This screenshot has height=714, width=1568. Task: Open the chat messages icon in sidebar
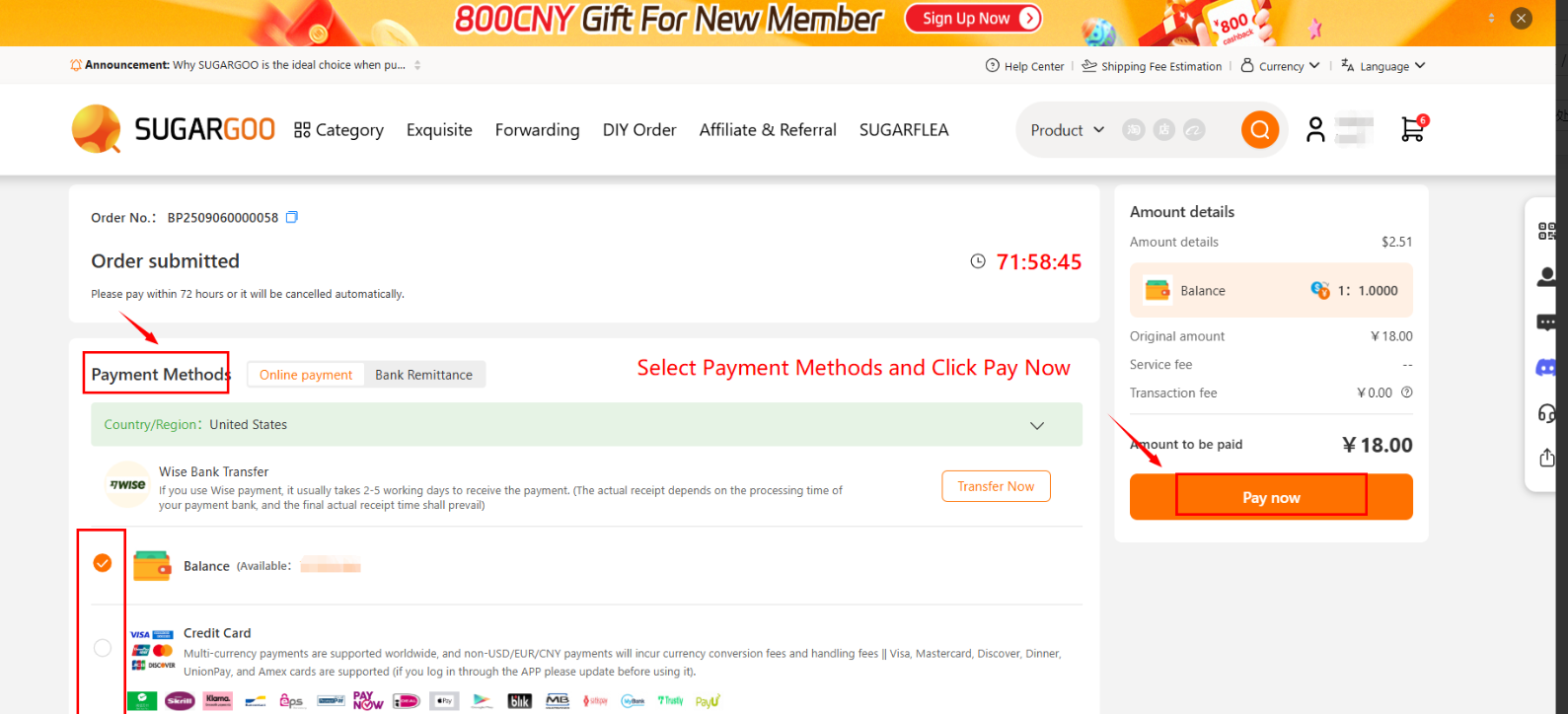click(x=1546, y=321)
